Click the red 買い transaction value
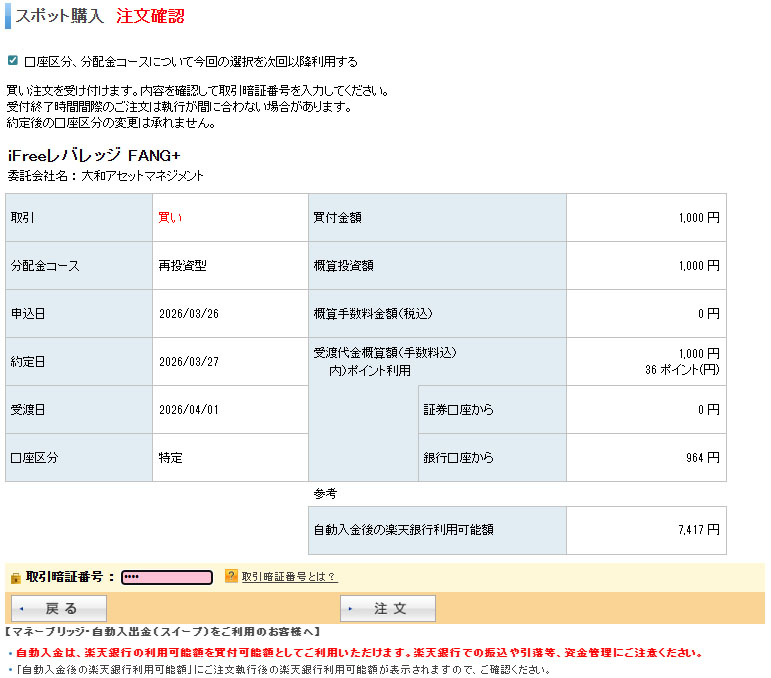The width and height of the screenshot is (771, 678). click(x=171, y=217)
